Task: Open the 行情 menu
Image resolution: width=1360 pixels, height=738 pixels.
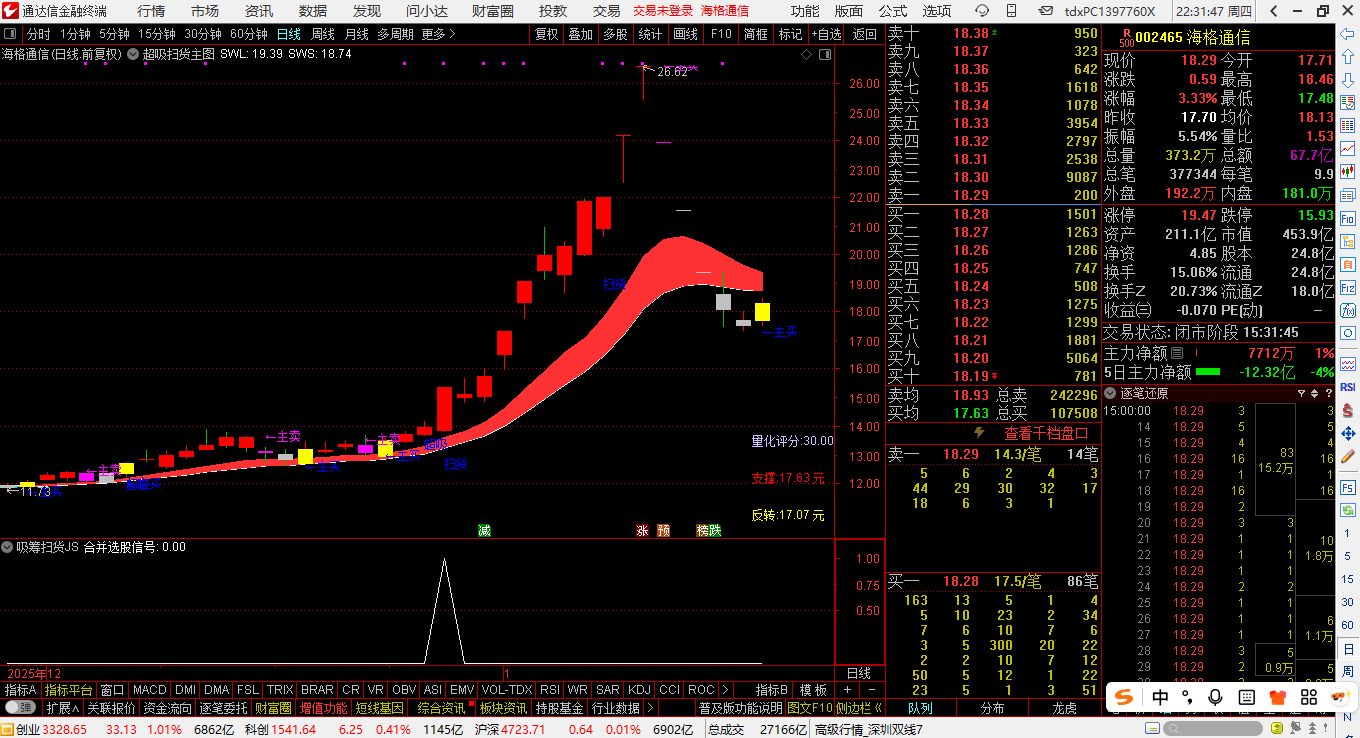Action: [x=152, y=11]
